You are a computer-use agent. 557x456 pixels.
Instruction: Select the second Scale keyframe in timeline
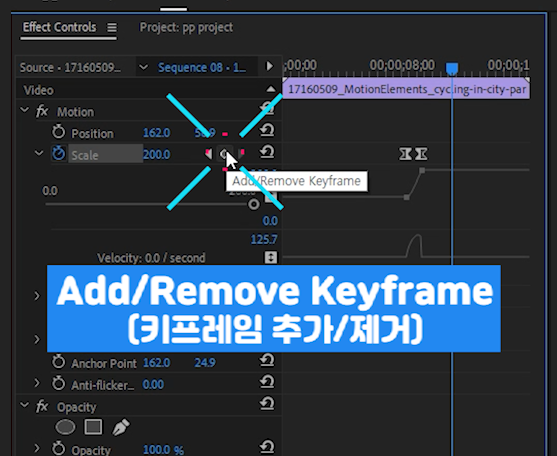(421, 154)
